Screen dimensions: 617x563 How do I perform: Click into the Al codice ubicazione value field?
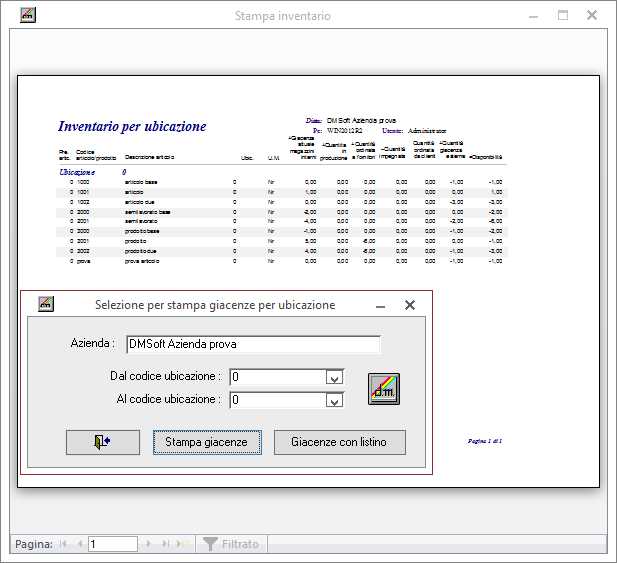click(x=278, y=400)
